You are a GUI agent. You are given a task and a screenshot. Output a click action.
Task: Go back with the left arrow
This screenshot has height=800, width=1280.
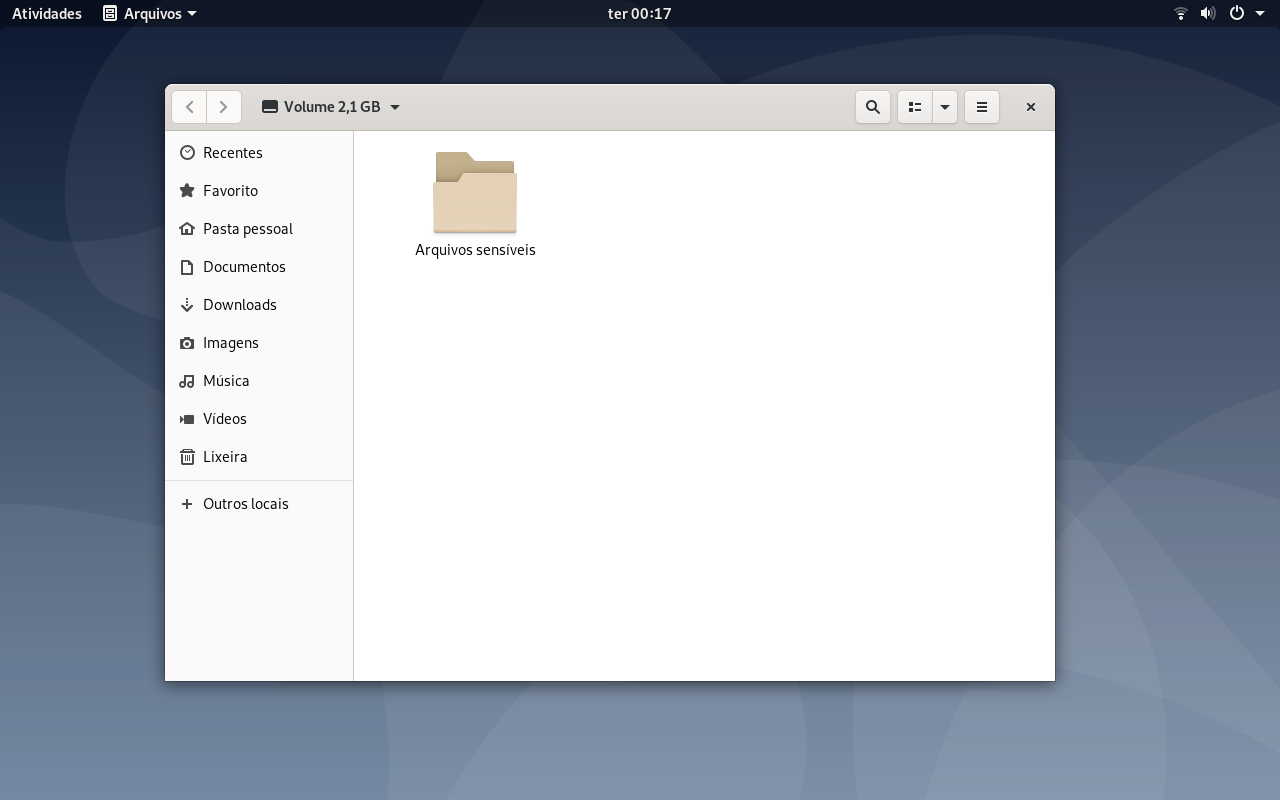[189, 107]
